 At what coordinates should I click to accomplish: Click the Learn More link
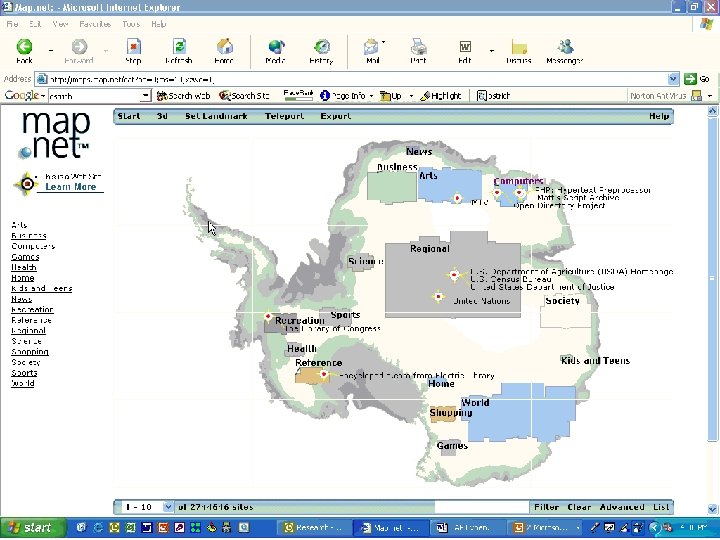pos(71,187)
